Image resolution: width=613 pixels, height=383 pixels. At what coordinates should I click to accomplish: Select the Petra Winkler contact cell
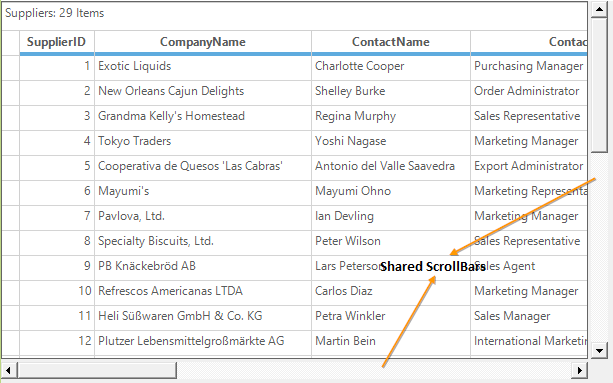point(391,317)
